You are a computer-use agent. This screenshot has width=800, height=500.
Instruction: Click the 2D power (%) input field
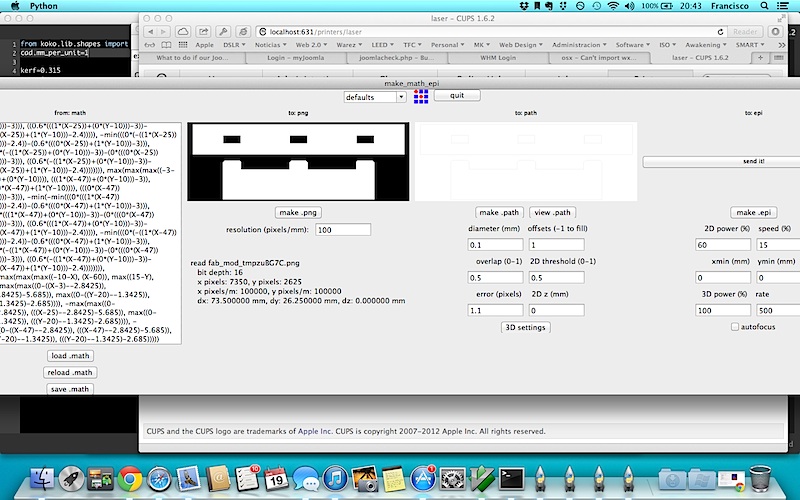point(723,245)
